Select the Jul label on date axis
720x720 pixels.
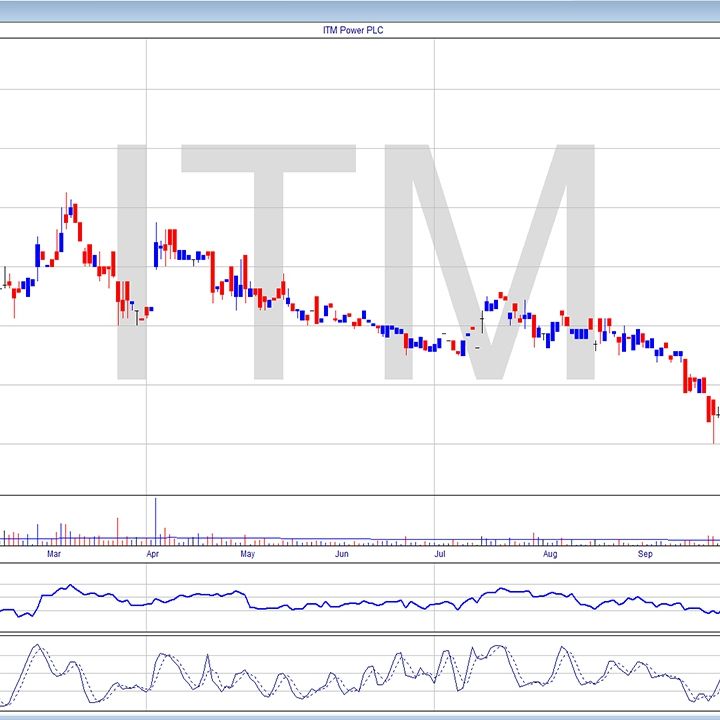pyautogui.click(x=440, y=553)
